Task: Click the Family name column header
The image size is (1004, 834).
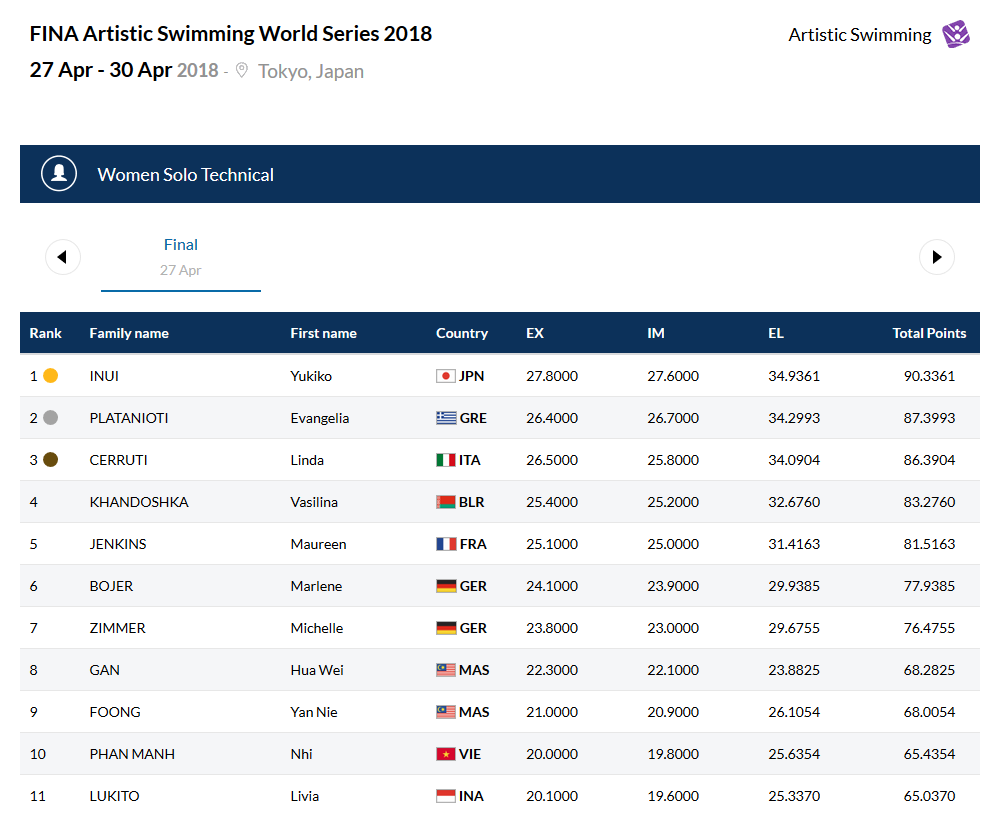Action: click(x=129, y=333)
